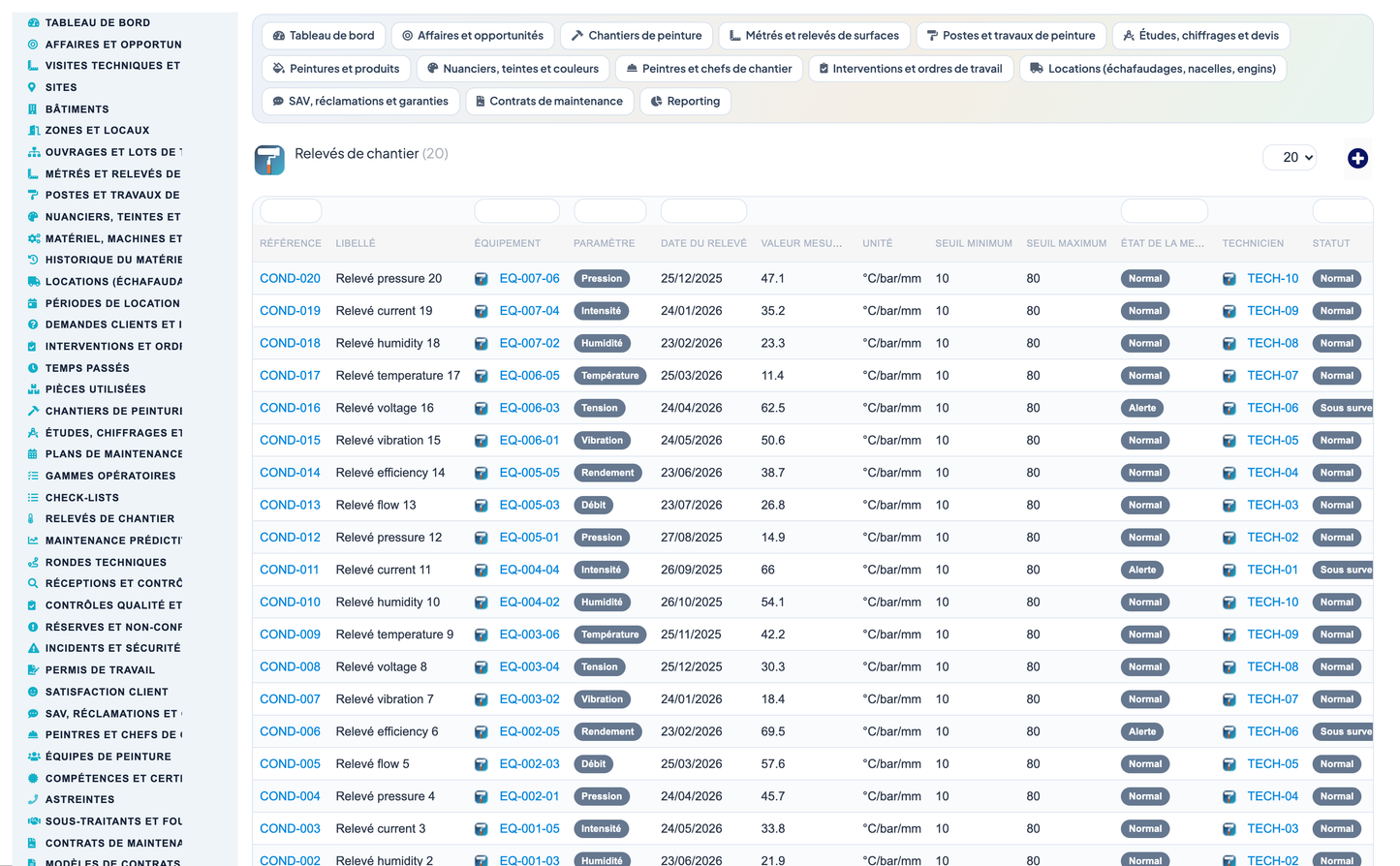Viewport: 1400px width, 866px height.
Task: Sort by Date du relevé column header
Action: point(703,243)
